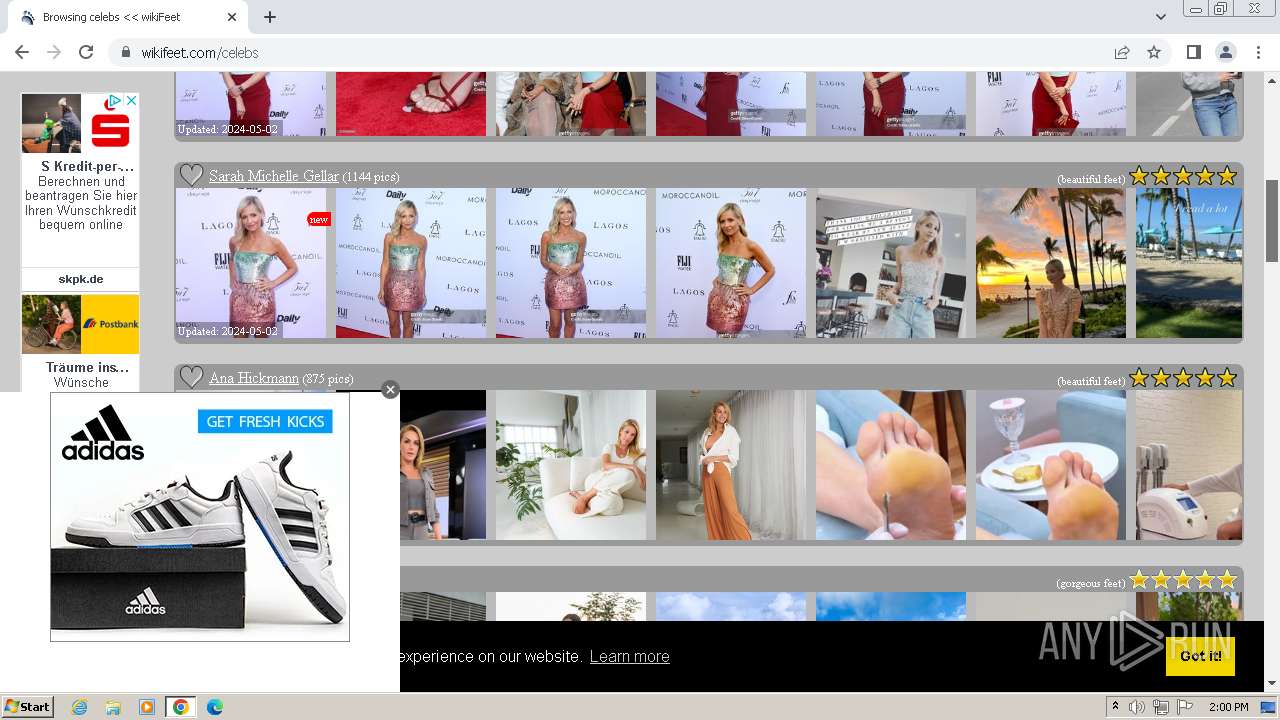
Task: View site information lock icon
Action: (126, 52)
